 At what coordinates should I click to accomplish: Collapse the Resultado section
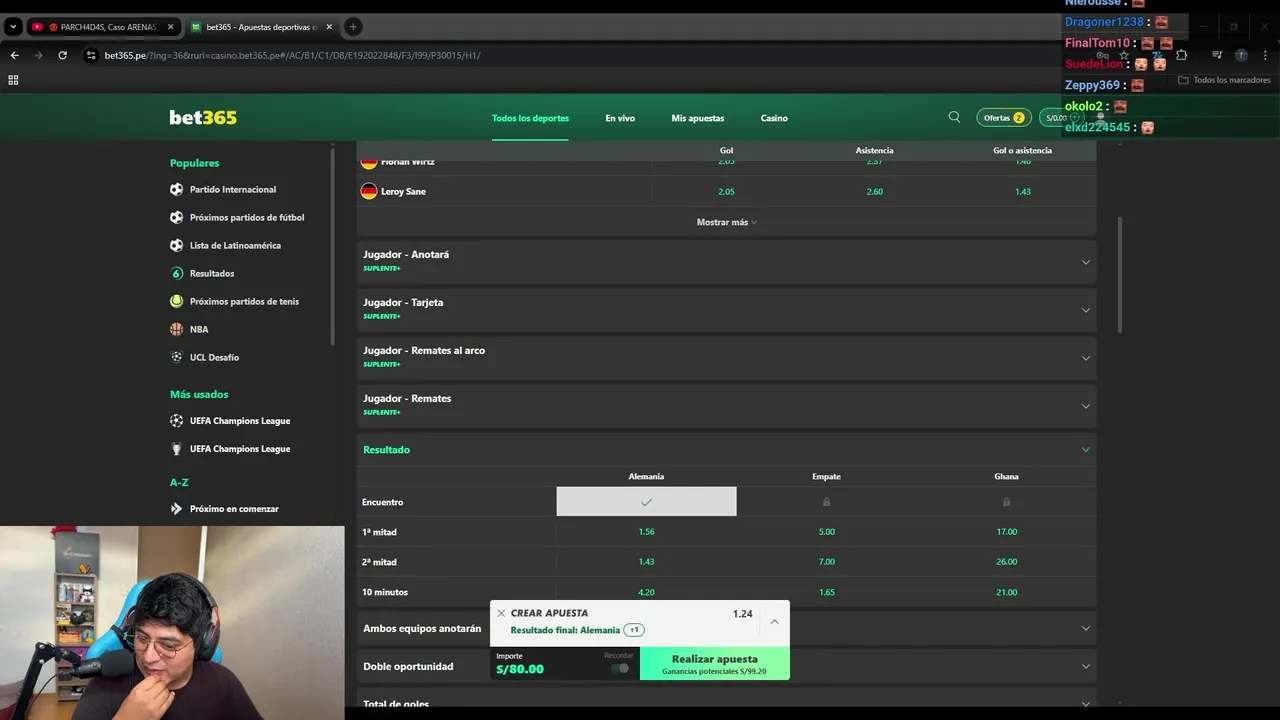[x=726, y=450]
